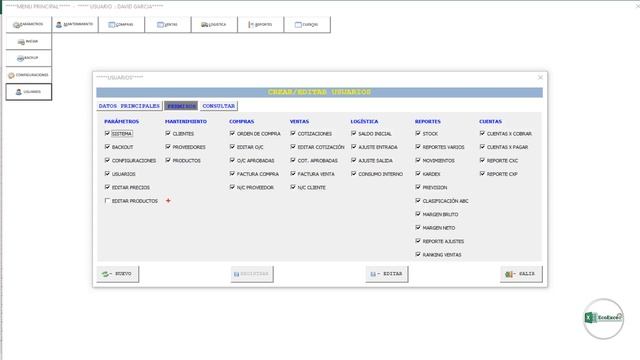Toggle the Kardex checkbox
Viewport: 640px width, 360px height.
tap(418, 174)
